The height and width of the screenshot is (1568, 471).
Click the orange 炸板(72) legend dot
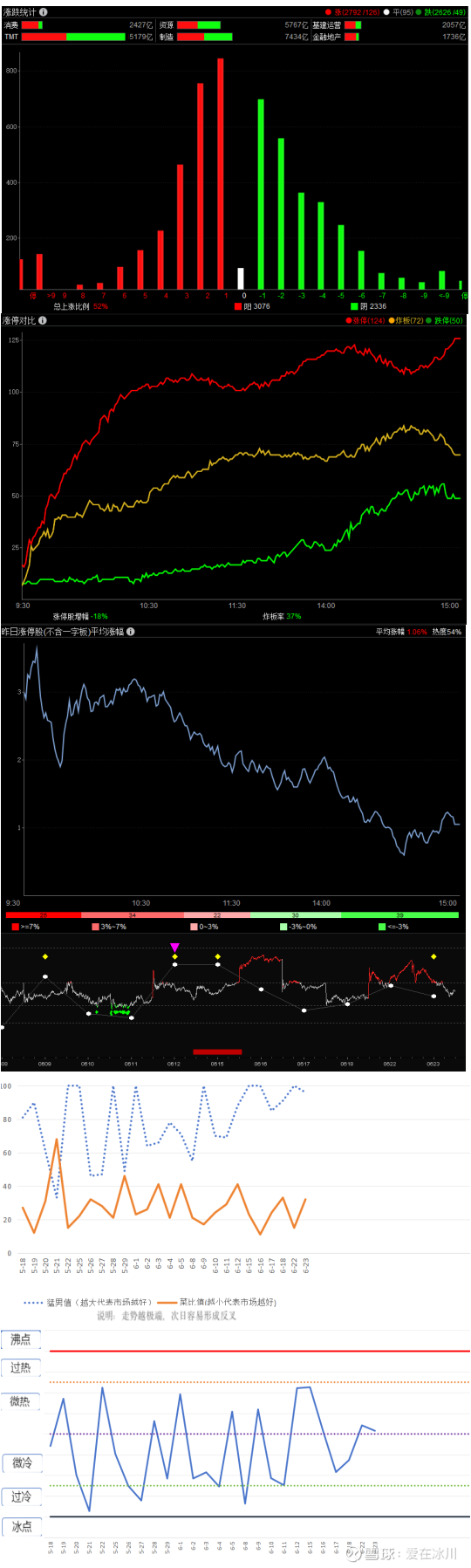tap(392, 321)
